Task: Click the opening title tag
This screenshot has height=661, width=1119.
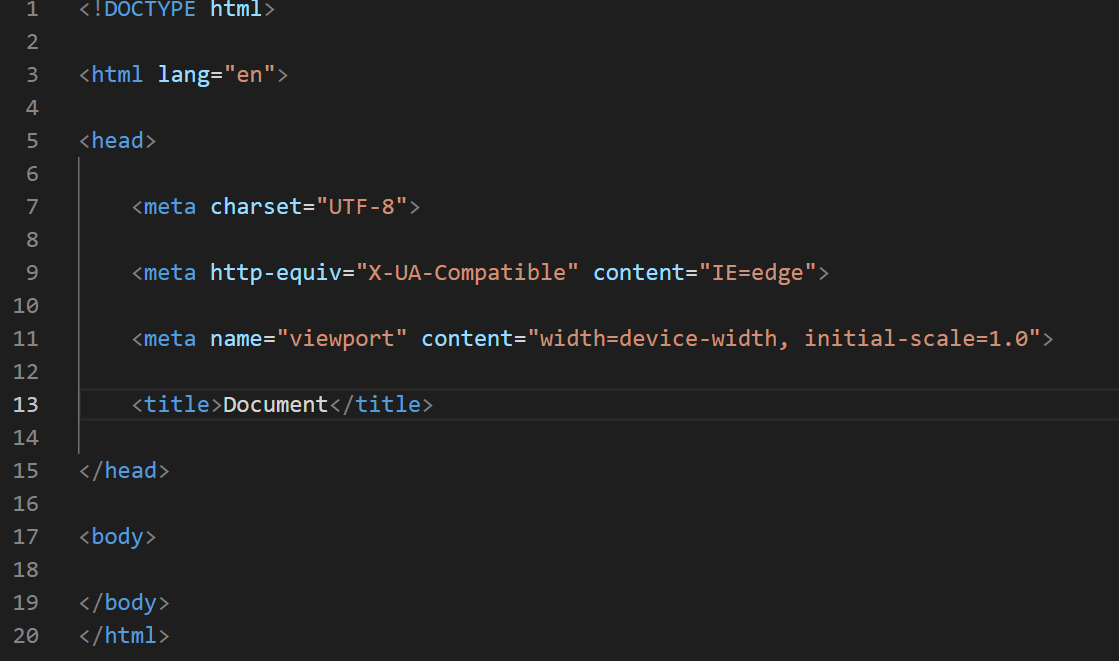Action: [x=177, y=405]
